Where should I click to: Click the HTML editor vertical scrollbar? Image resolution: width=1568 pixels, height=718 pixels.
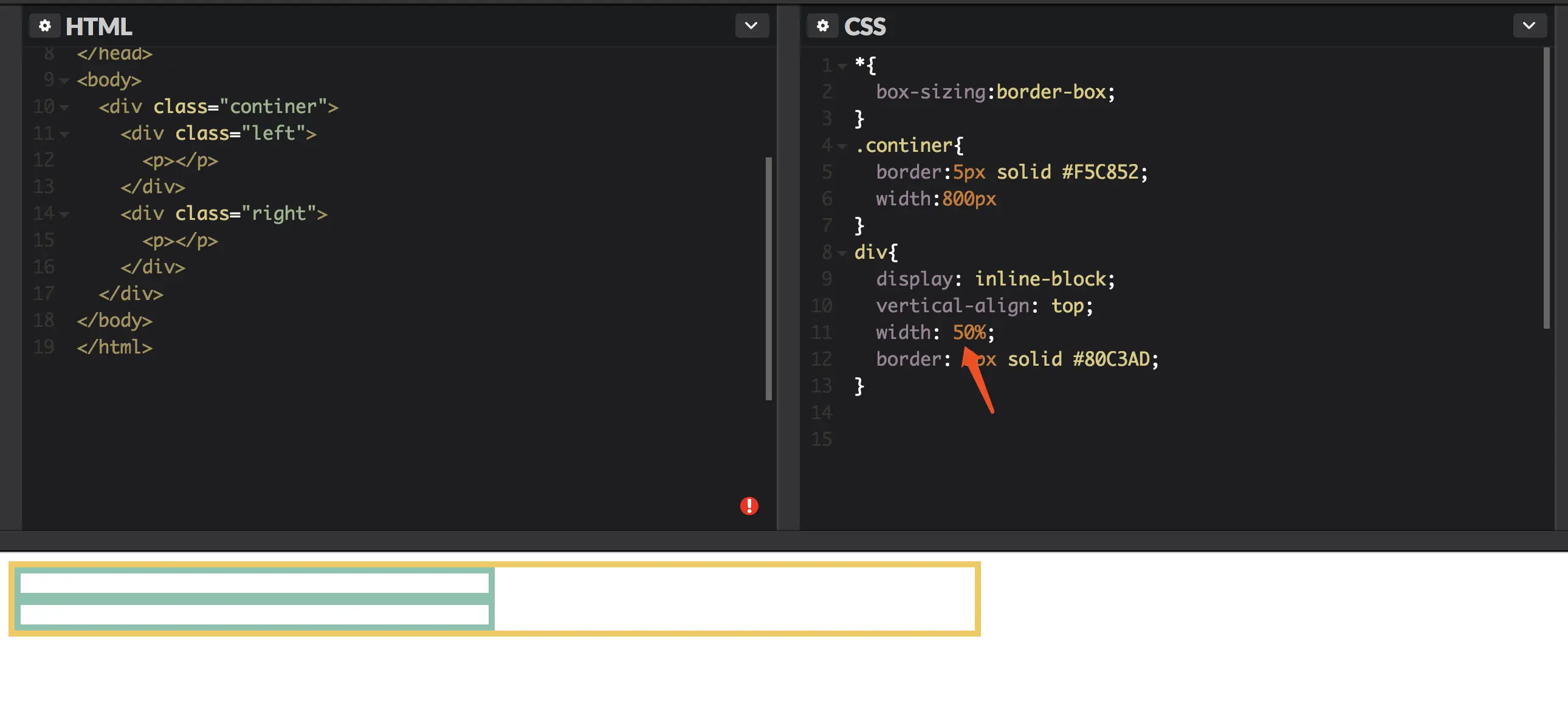768,278
